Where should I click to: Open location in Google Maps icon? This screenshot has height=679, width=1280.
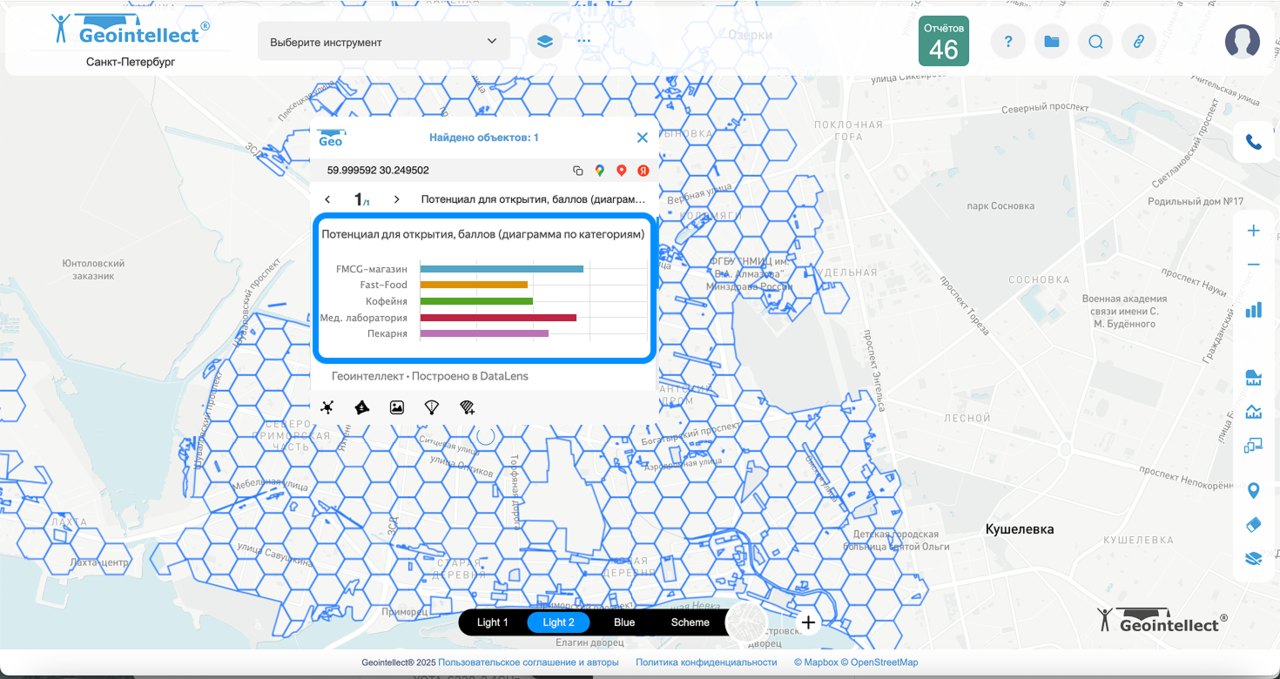click(600, 171)
